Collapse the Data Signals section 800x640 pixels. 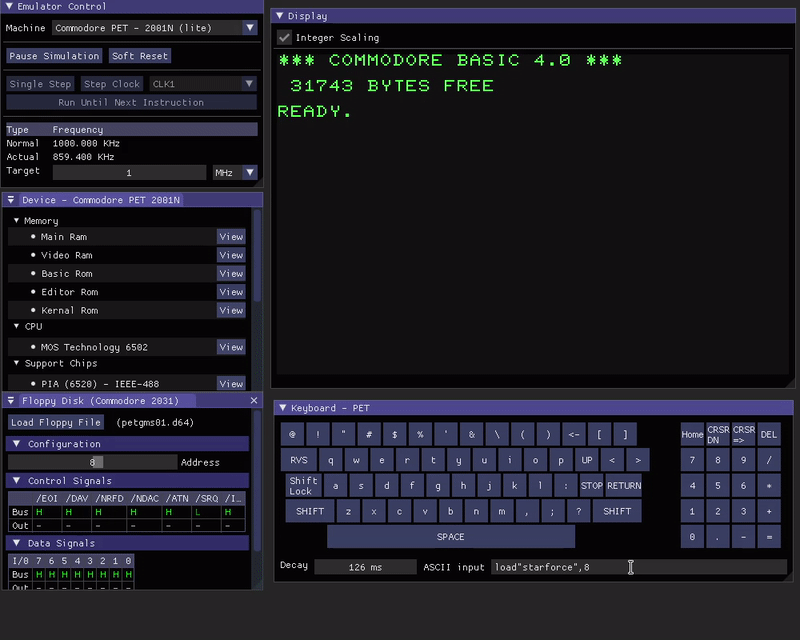(16, 543)
